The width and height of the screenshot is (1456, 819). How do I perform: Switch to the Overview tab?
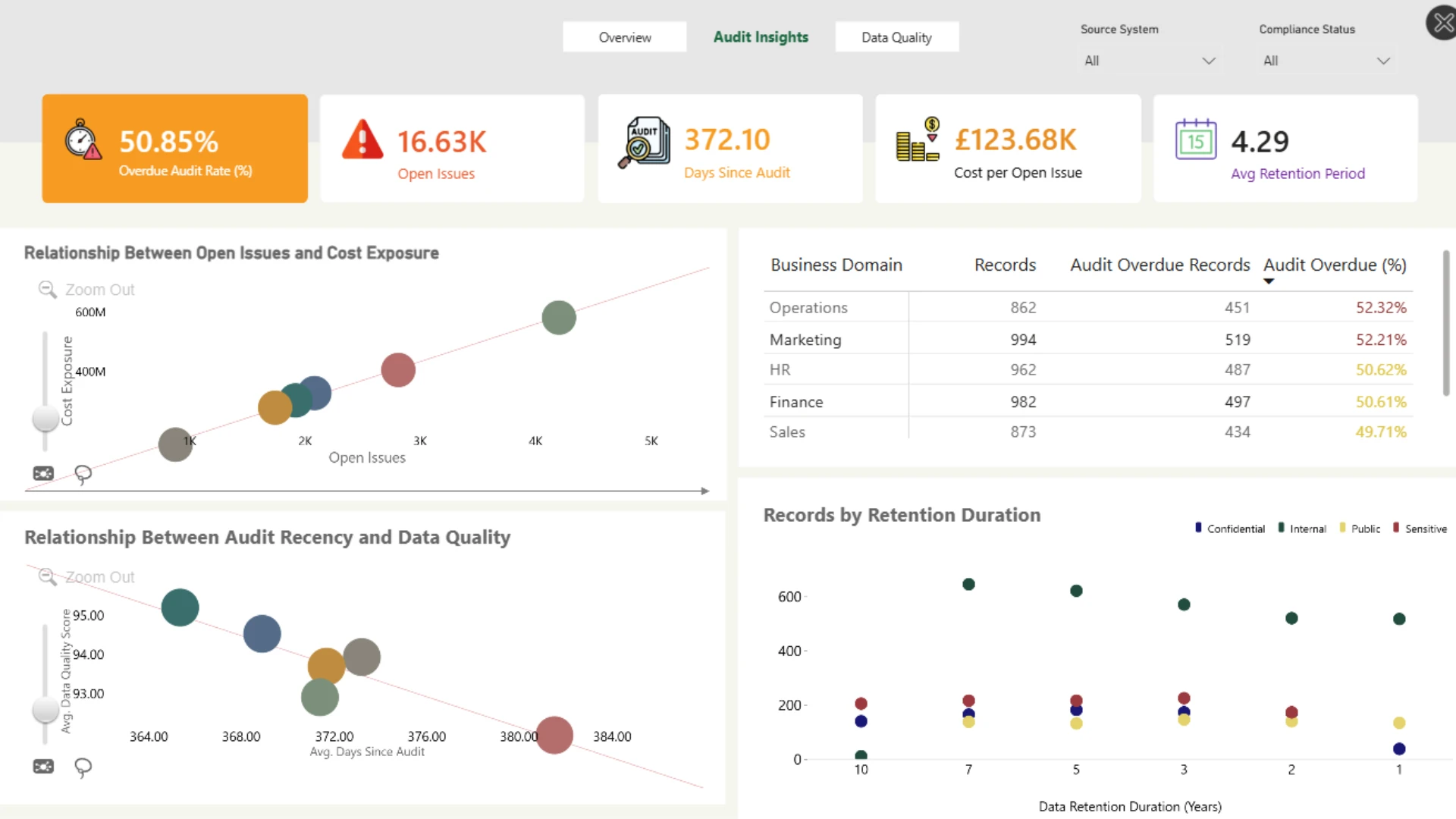(625, 37)
